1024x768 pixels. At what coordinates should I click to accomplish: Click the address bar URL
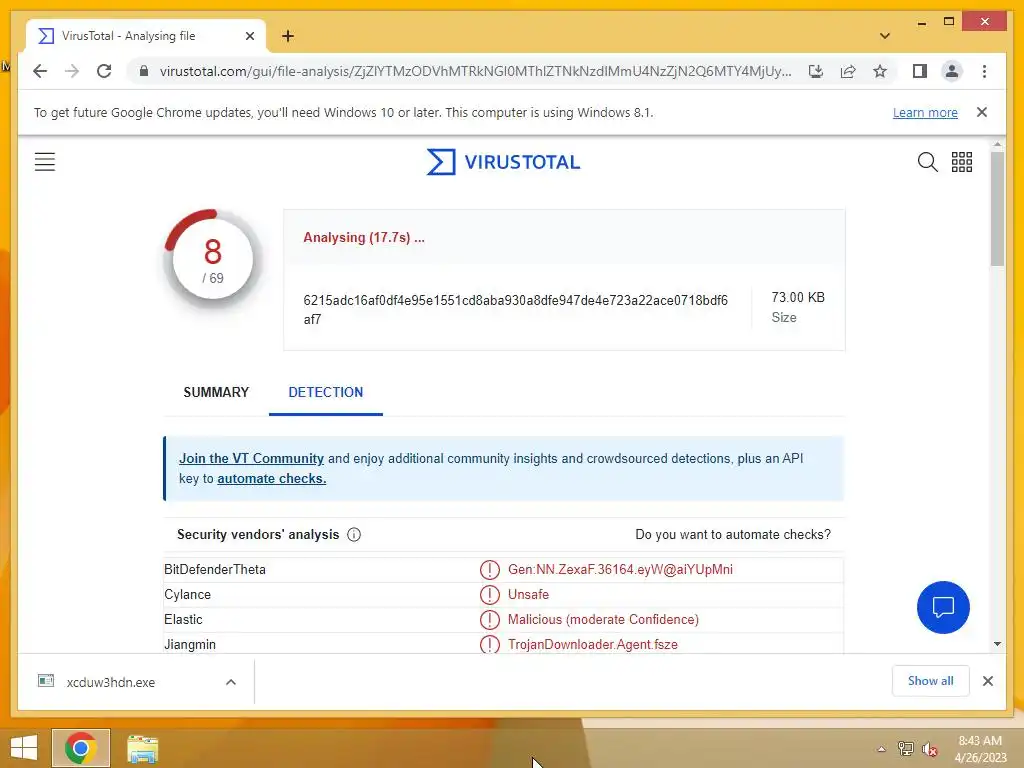pyautogui.click(x=475, y=71)
